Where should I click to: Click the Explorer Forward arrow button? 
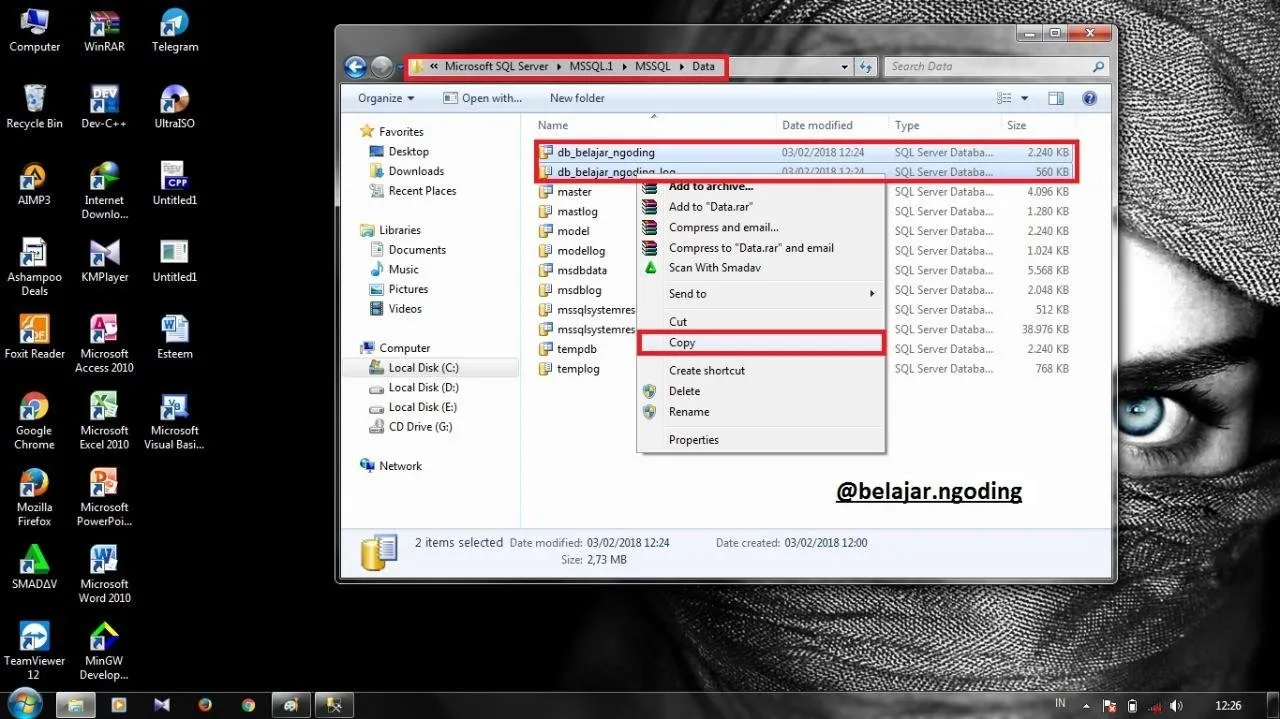click(x=381, y=67)
